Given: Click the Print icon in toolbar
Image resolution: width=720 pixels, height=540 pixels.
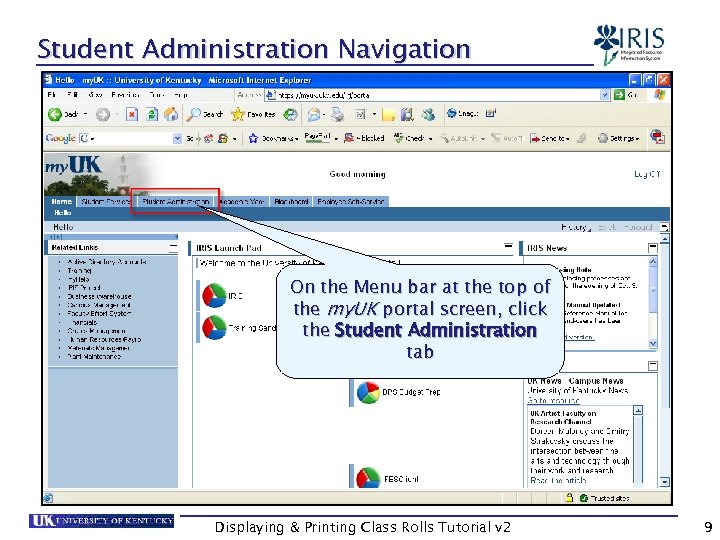Looking at the screenshot, I should point(338,114).
